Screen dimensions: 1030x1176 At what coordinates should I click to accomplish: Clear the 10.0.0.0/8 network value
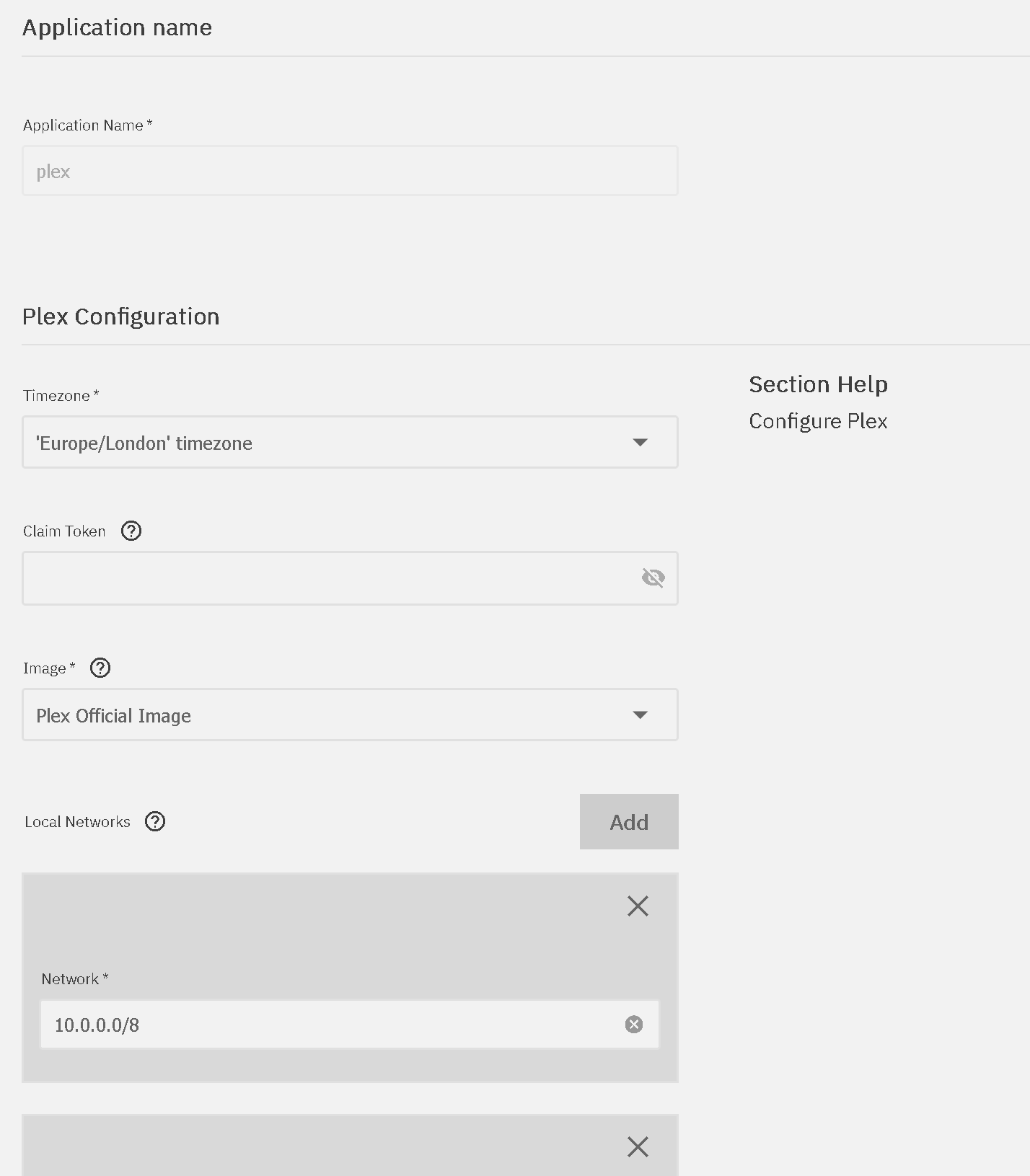(634, 1025)
